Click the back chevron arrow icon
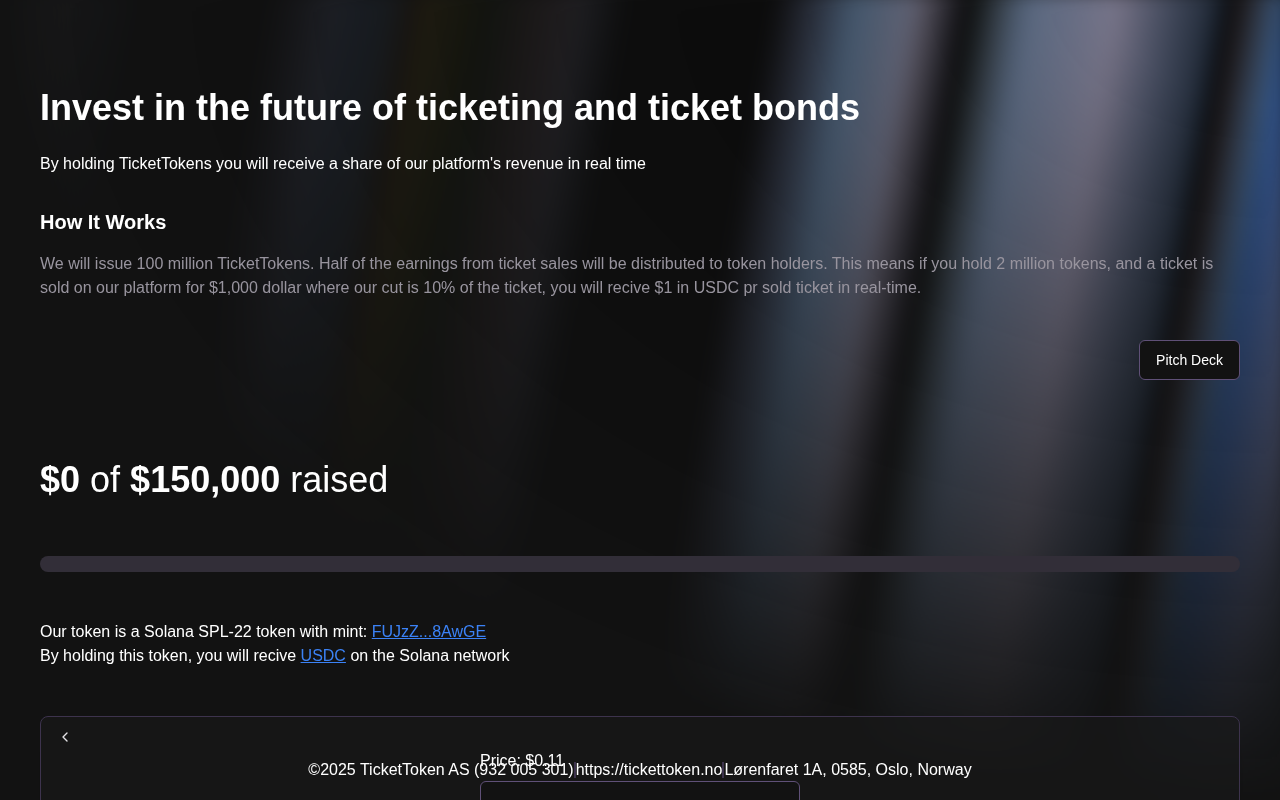 click(65, 737)
